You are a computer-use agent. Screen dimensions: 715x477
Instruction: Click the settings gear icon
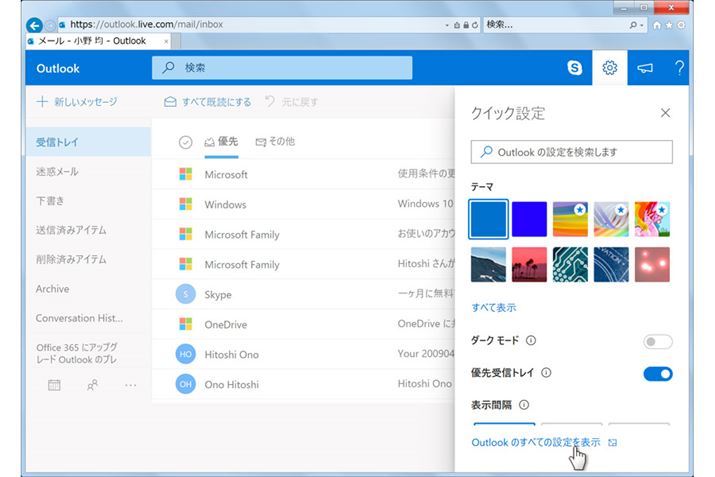[609, 68]
